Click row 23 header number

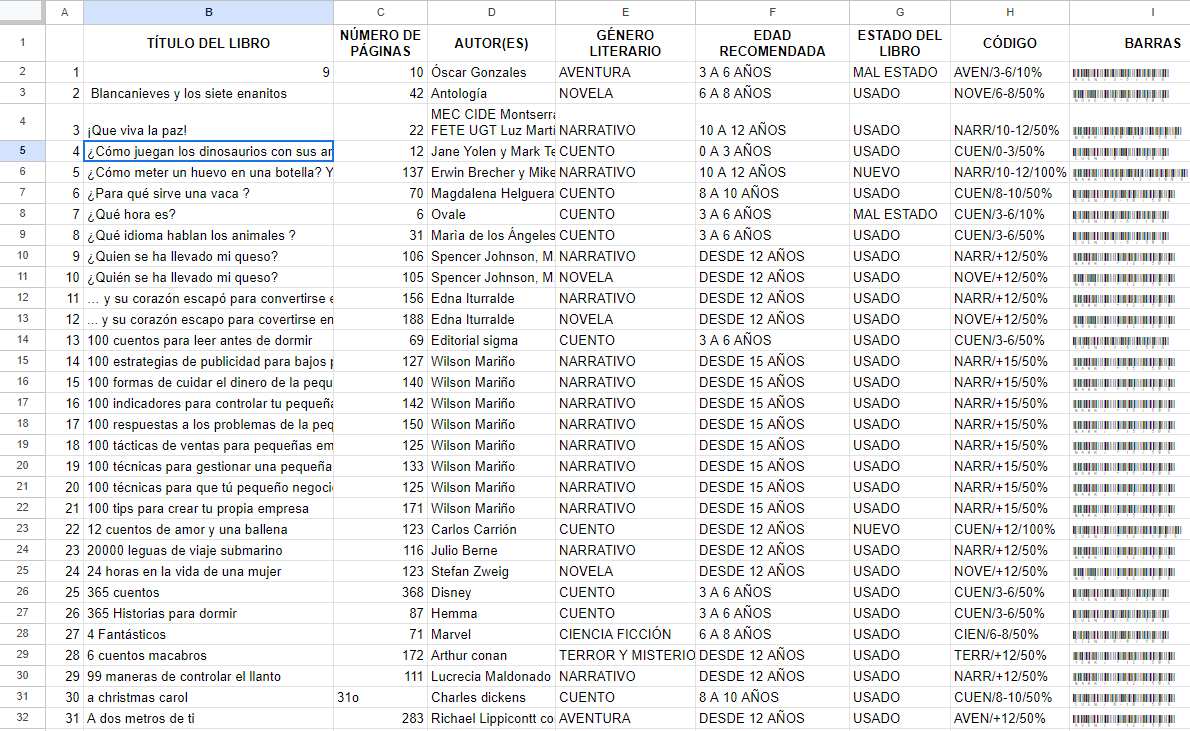[22, 529]
